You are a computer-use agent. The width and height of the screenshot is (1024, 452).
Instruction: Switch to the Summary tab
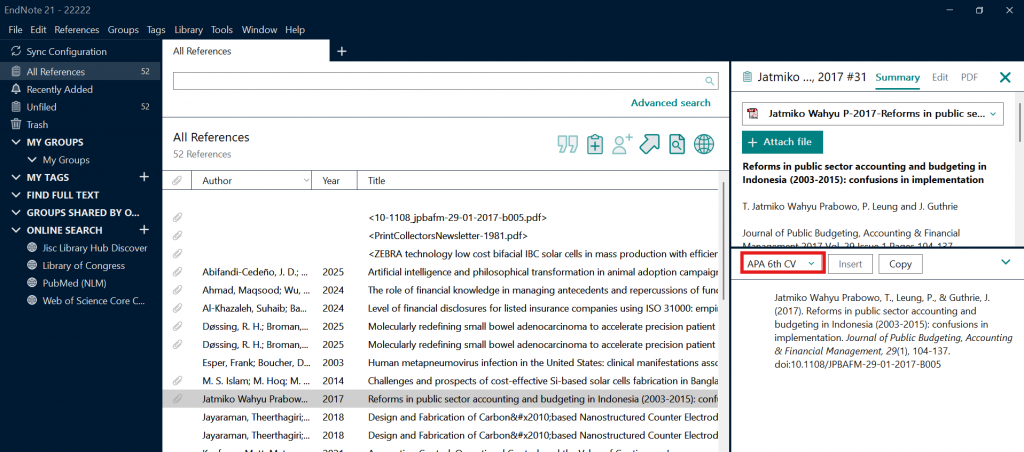897,77
